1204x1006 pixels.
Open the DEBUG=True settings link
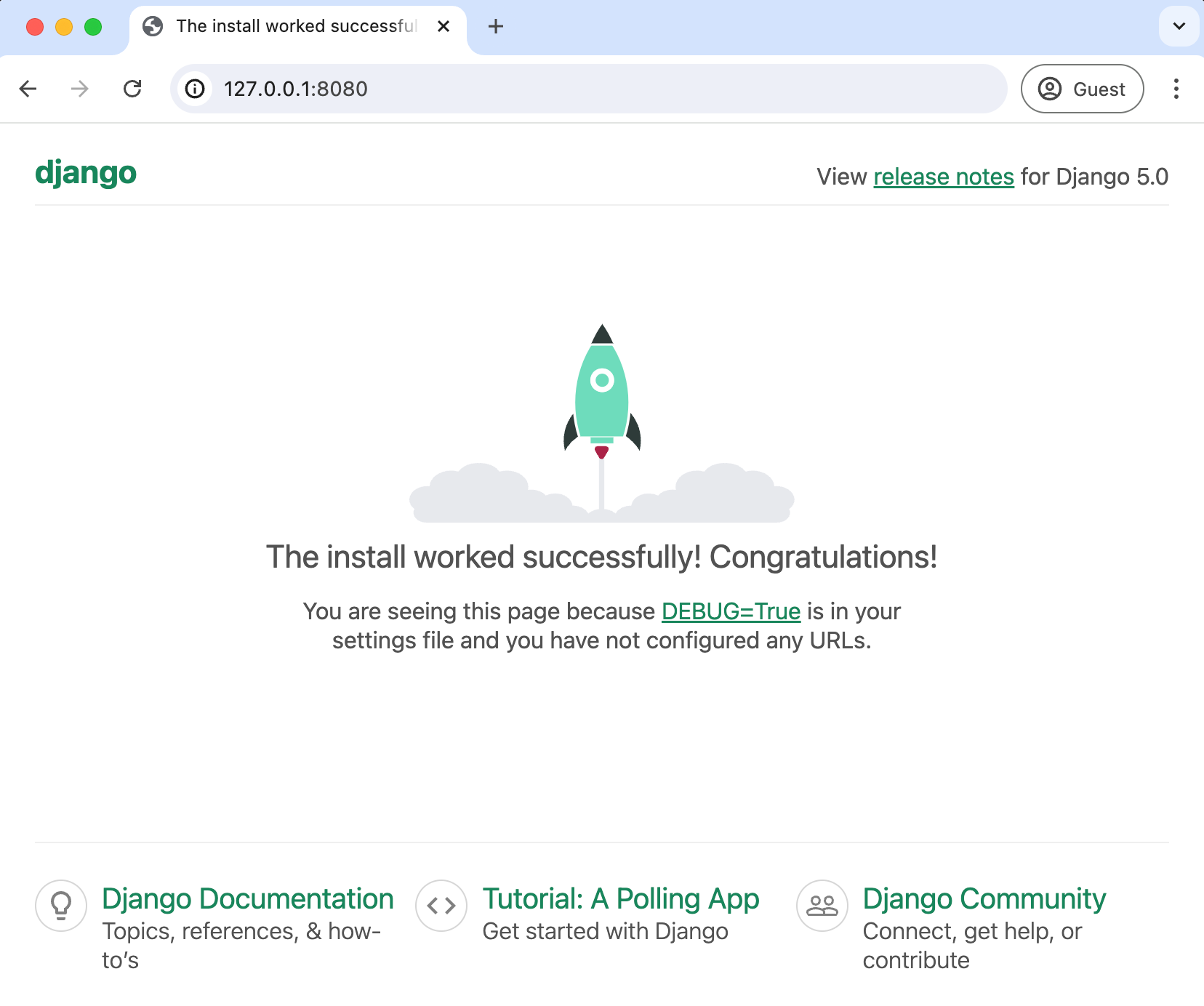point(731,611)
